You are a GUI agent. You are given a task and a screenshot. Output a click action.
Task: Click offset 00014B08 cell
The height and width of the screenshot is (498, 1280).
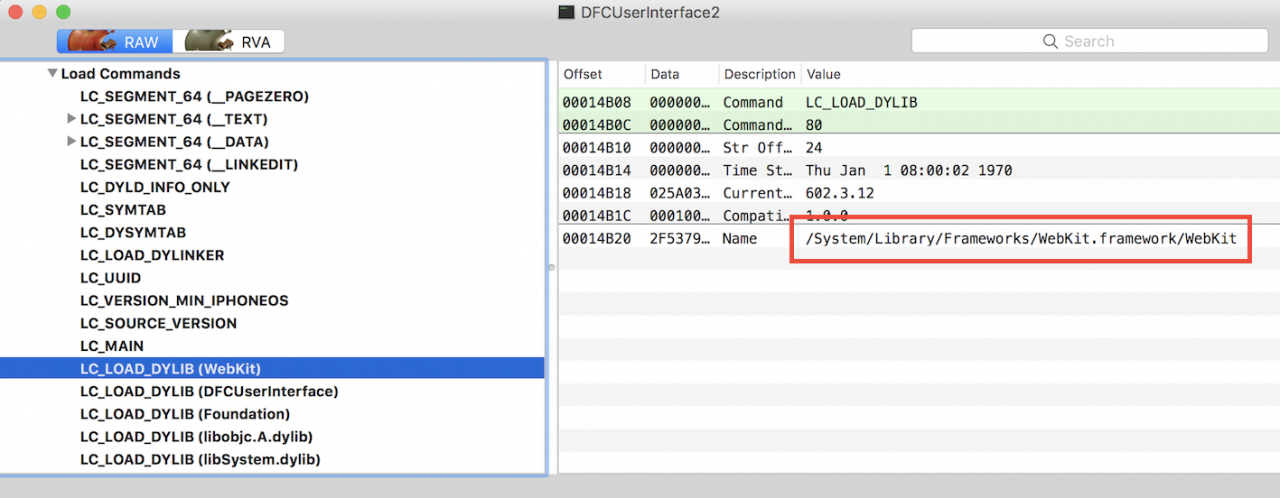click(x=596, y=102)
